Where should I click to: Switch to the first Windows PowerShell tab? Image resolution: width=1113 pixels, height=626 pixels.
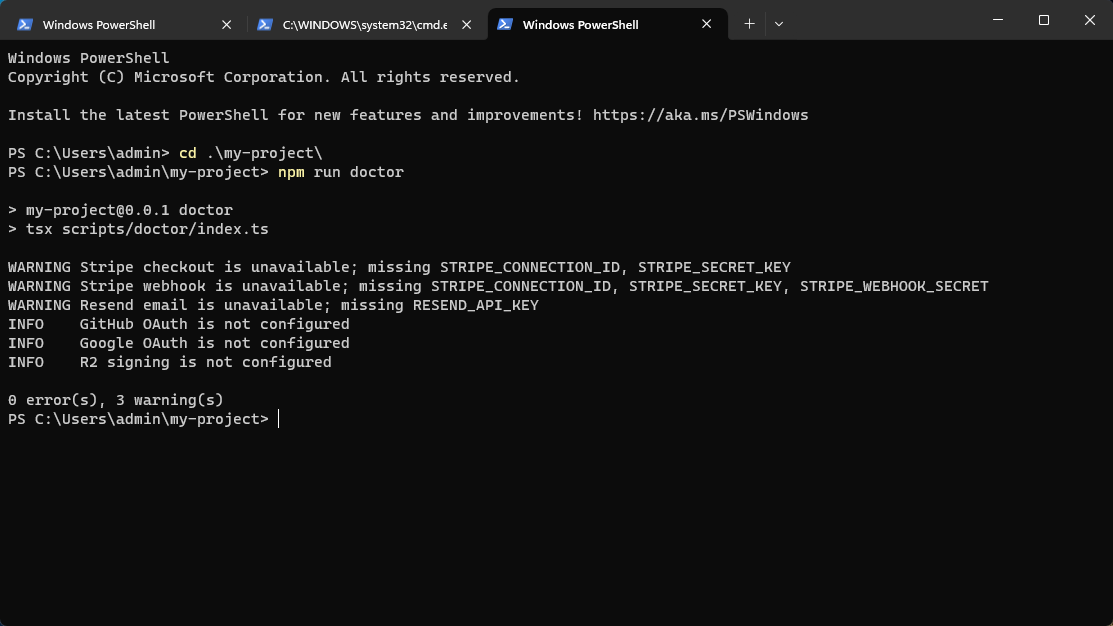(124, 24)
